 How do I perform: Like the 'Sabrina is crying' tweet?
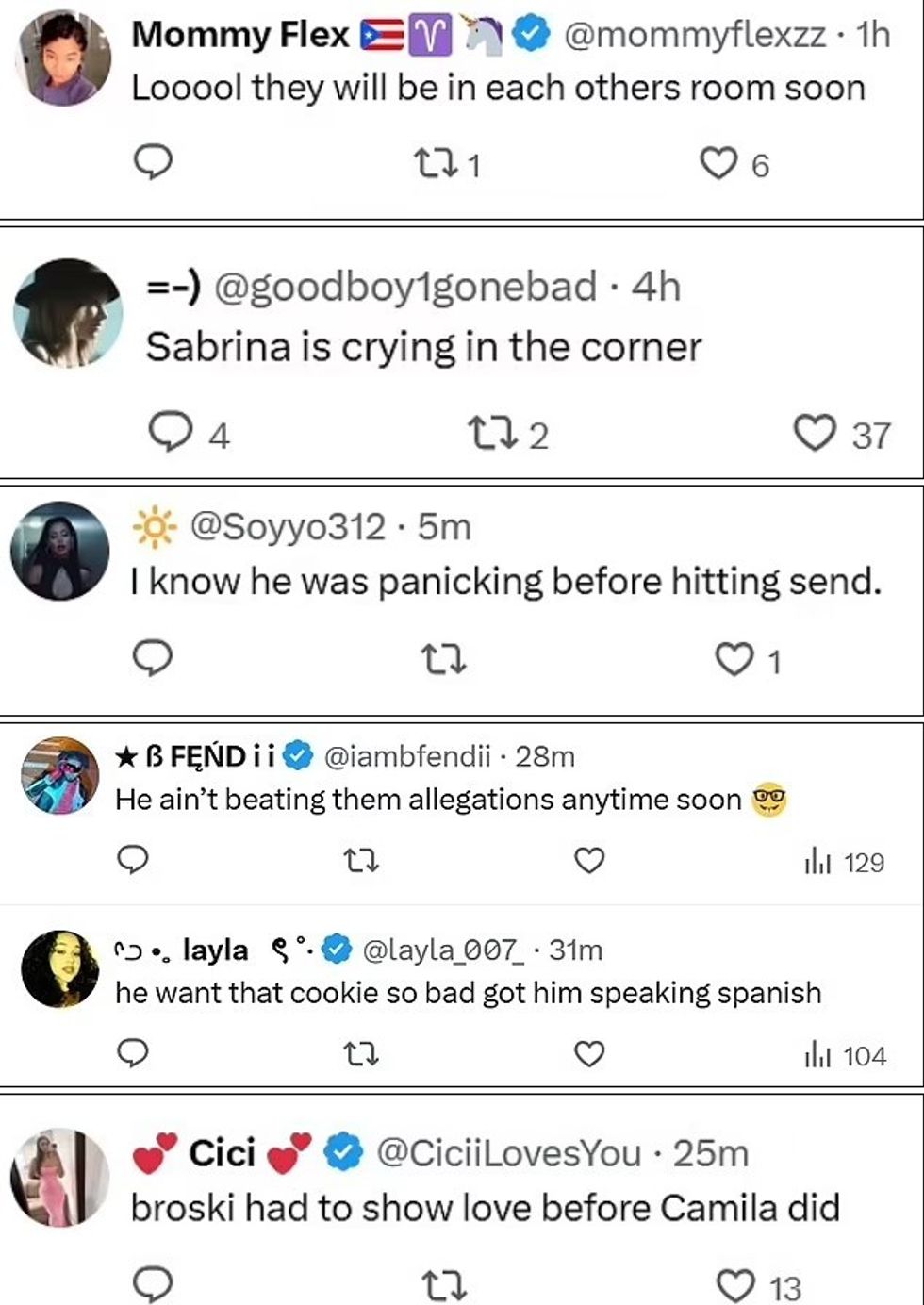click(816, 434)
